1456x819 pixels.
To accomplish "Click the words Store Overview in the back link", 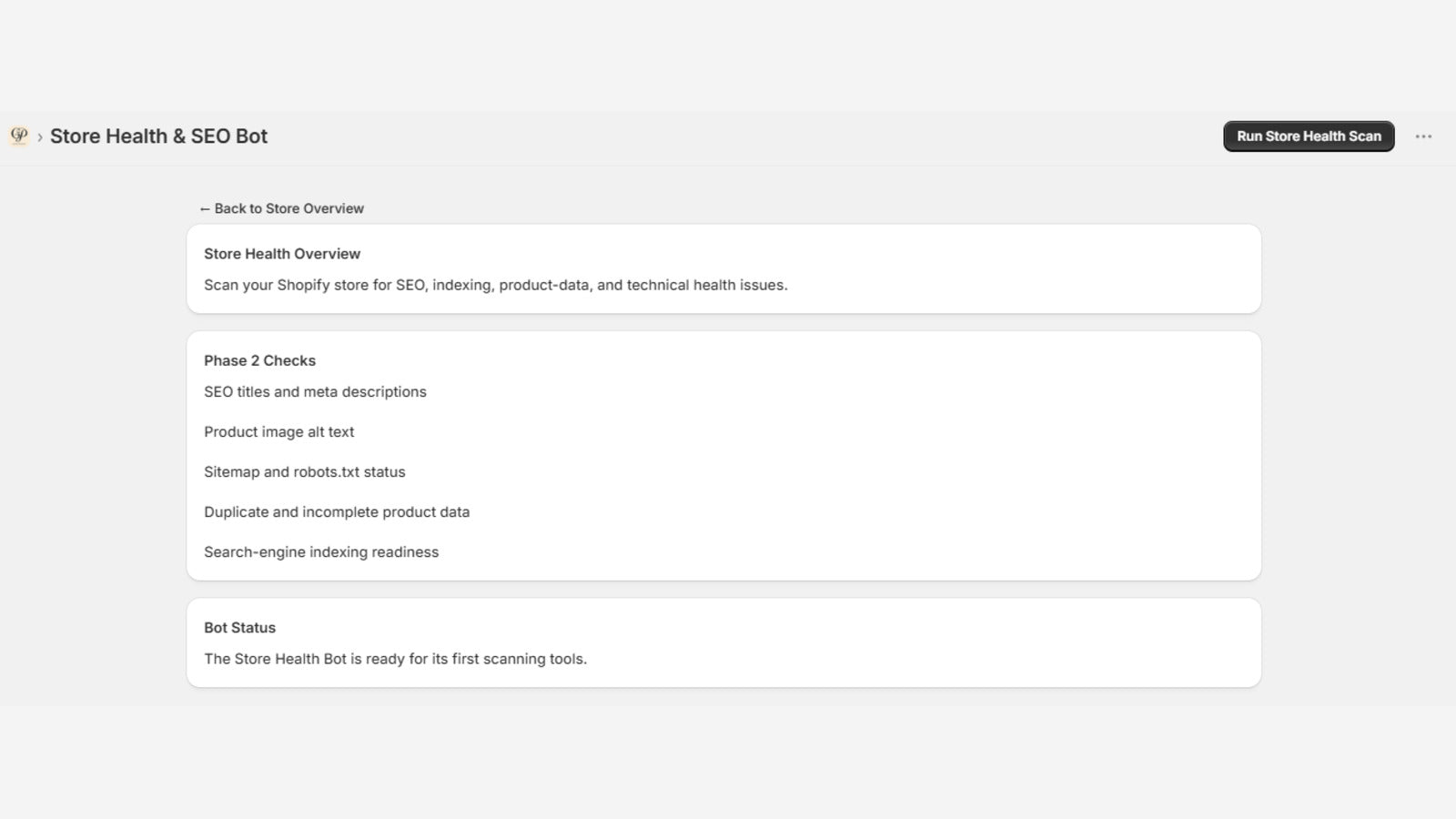I will tap(315, 208).
